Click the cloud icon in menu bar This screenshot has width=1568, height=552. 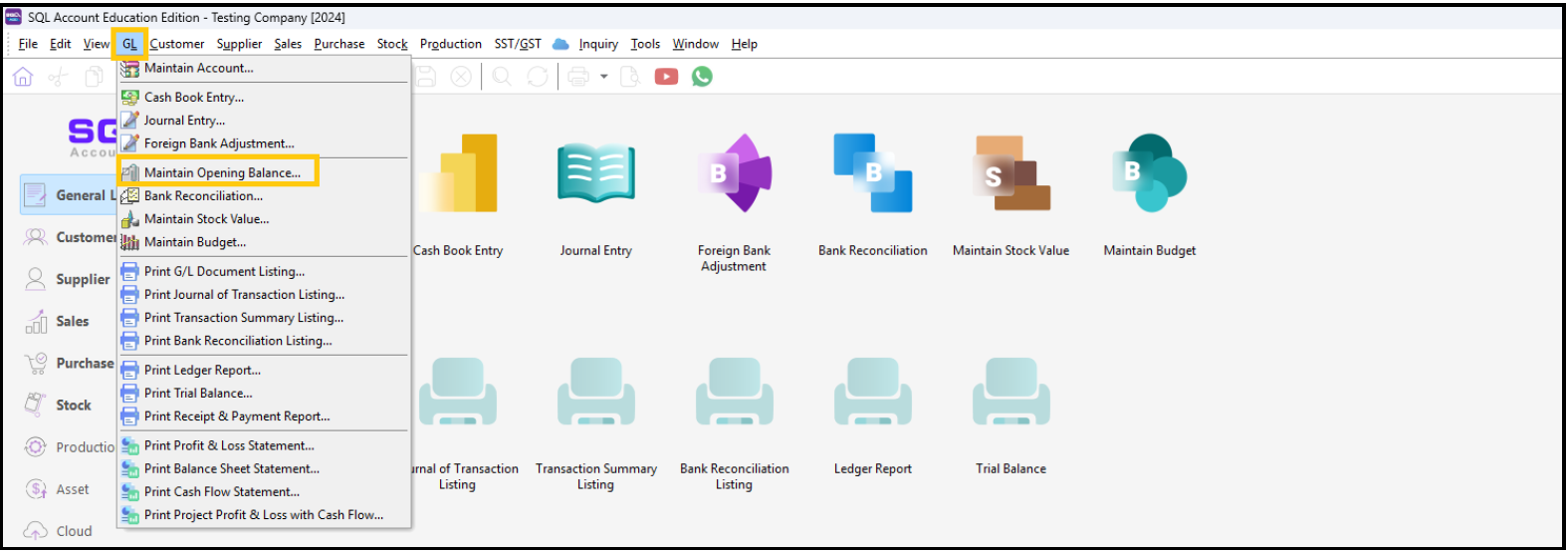click(560, 44)
